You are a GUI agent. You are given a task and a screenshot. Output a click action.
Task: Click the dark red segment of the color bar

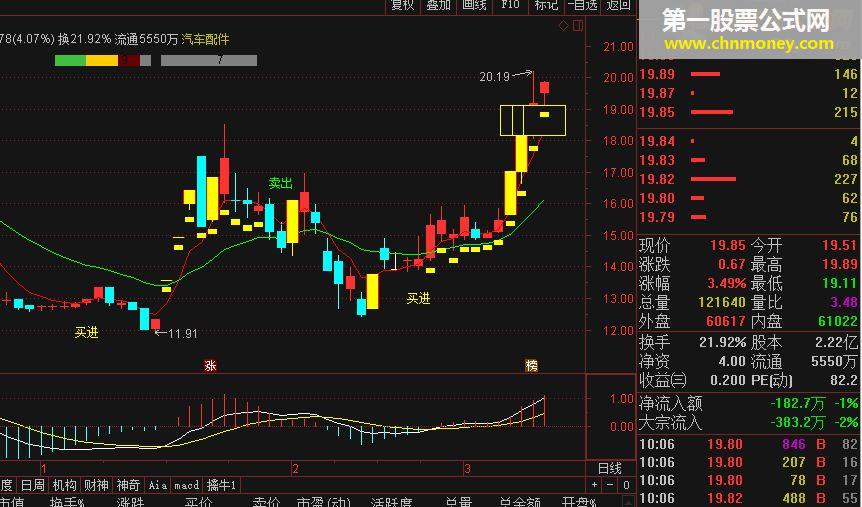click(x=129, y=60)
